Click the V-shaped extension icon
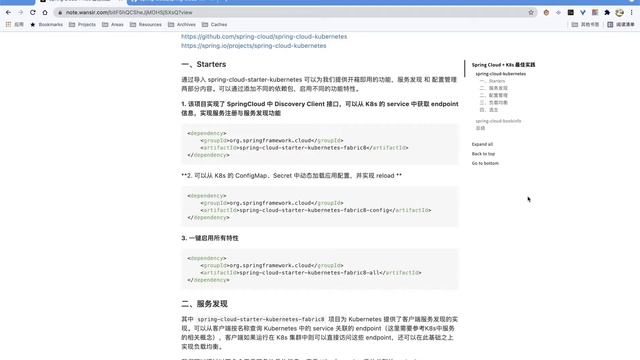The image size is (640, 360). coord(582,13)
